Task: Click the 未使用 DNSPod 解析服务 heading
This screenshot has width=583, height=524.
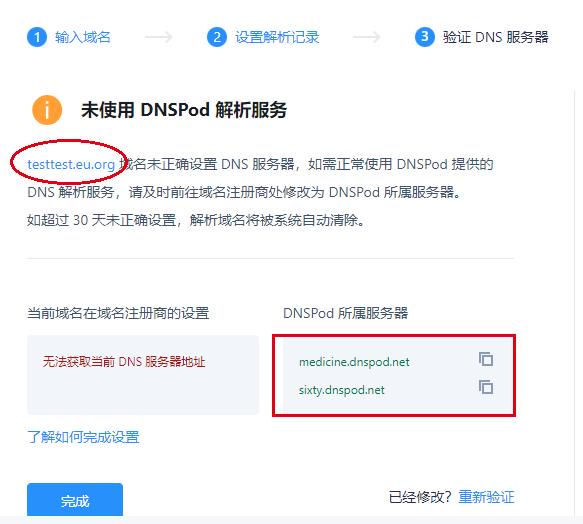Action: click(x=184, y=110)
